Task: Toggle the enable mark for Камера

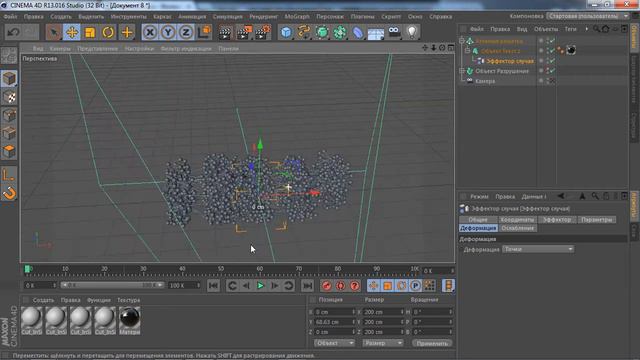Action: 551,81
